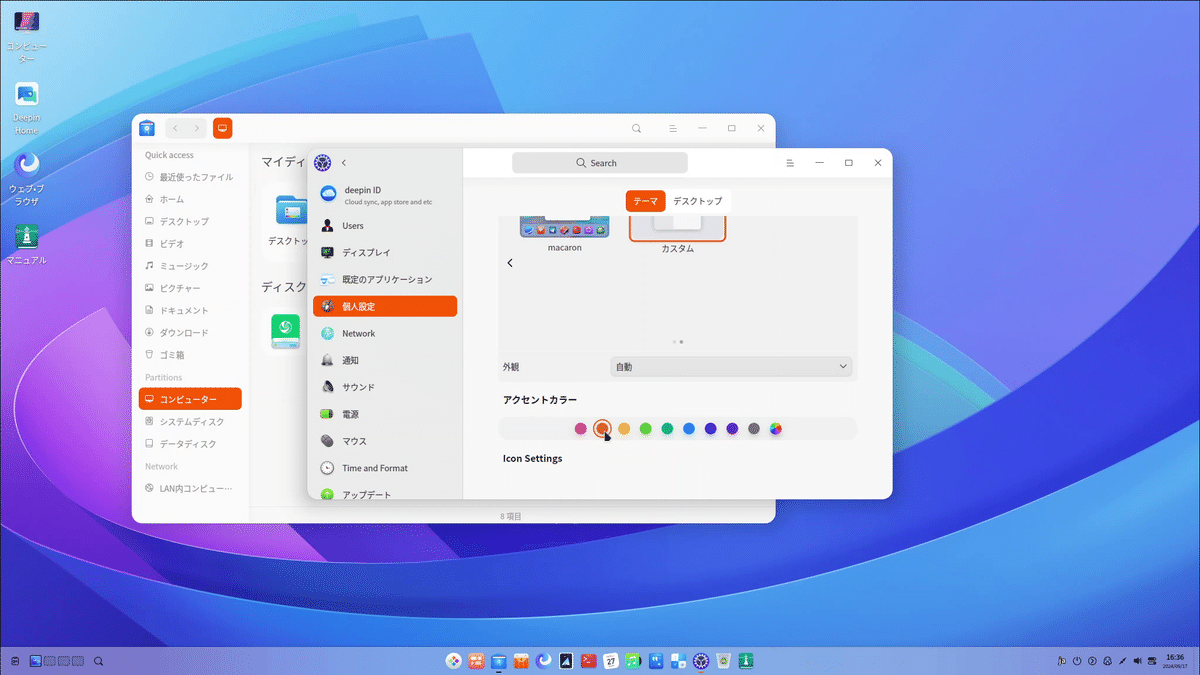Viewport: 1200px width, 675px height.
Task: Open the custom multicolor accent picker
Action: [776, 428]
